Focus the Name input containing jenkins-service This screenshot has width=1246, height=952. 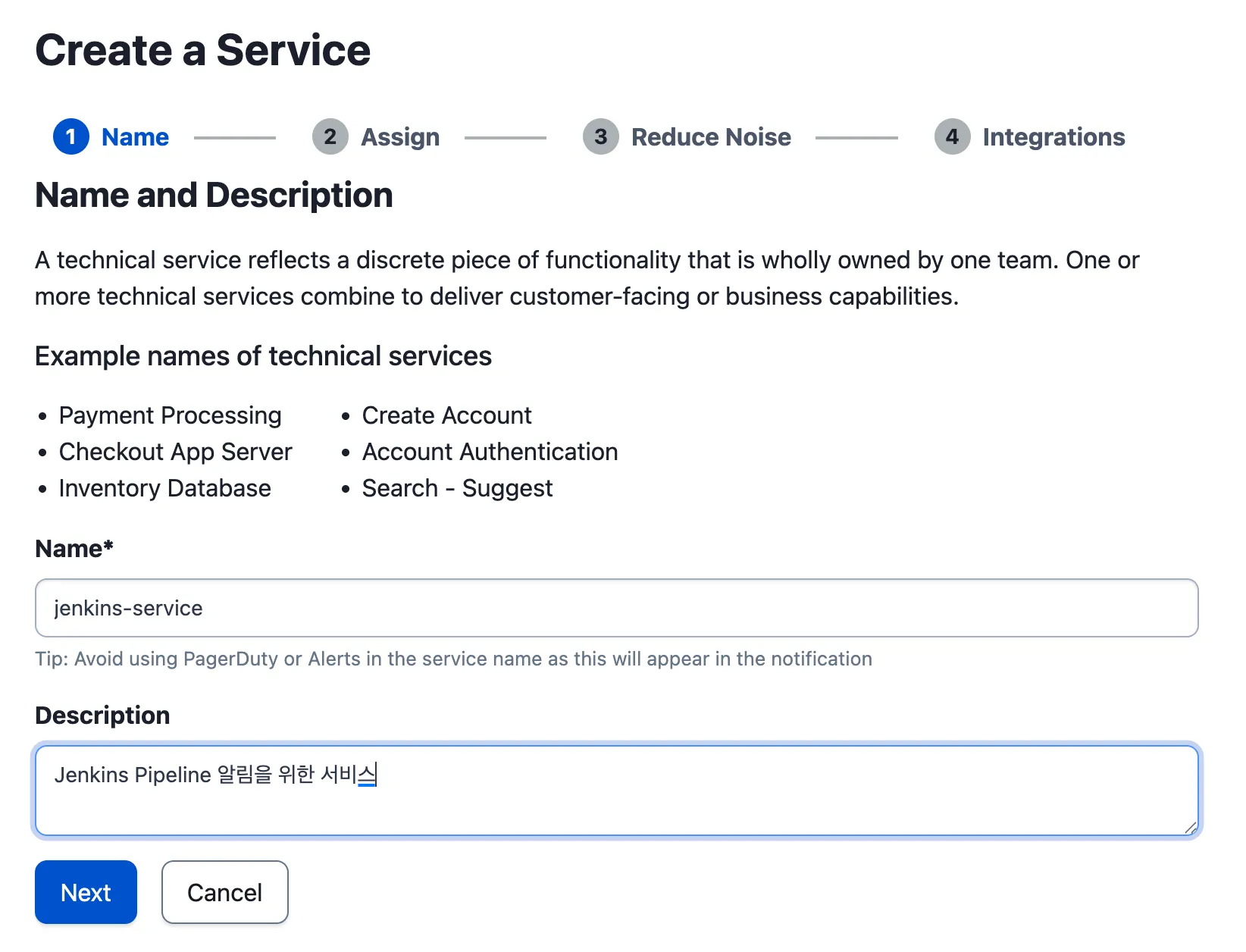pyautogui.click(x=615, y=608)
